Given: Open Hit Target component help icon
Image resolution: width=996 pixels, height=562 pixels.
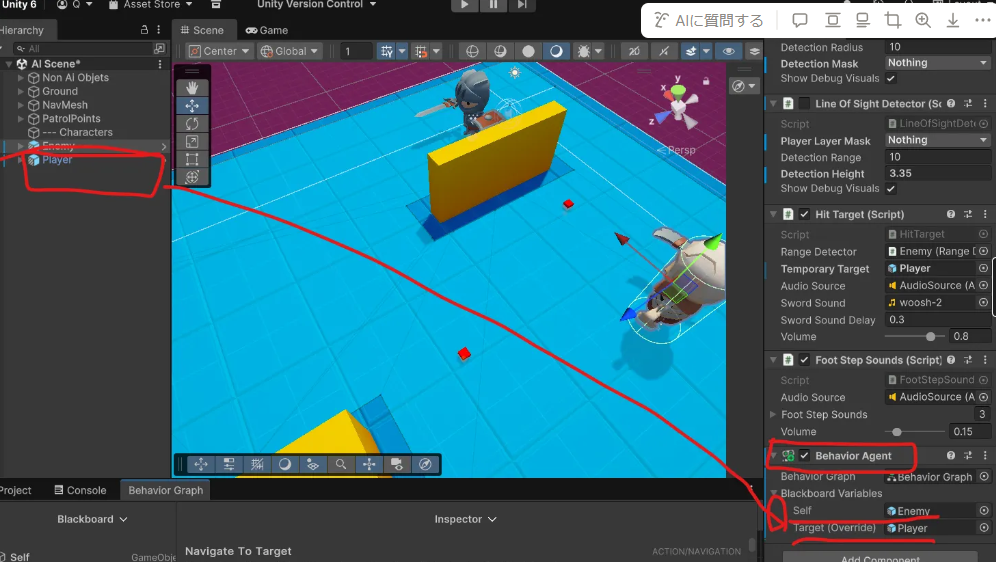Looking at the screenshot, I should click(x=950, y=214).
